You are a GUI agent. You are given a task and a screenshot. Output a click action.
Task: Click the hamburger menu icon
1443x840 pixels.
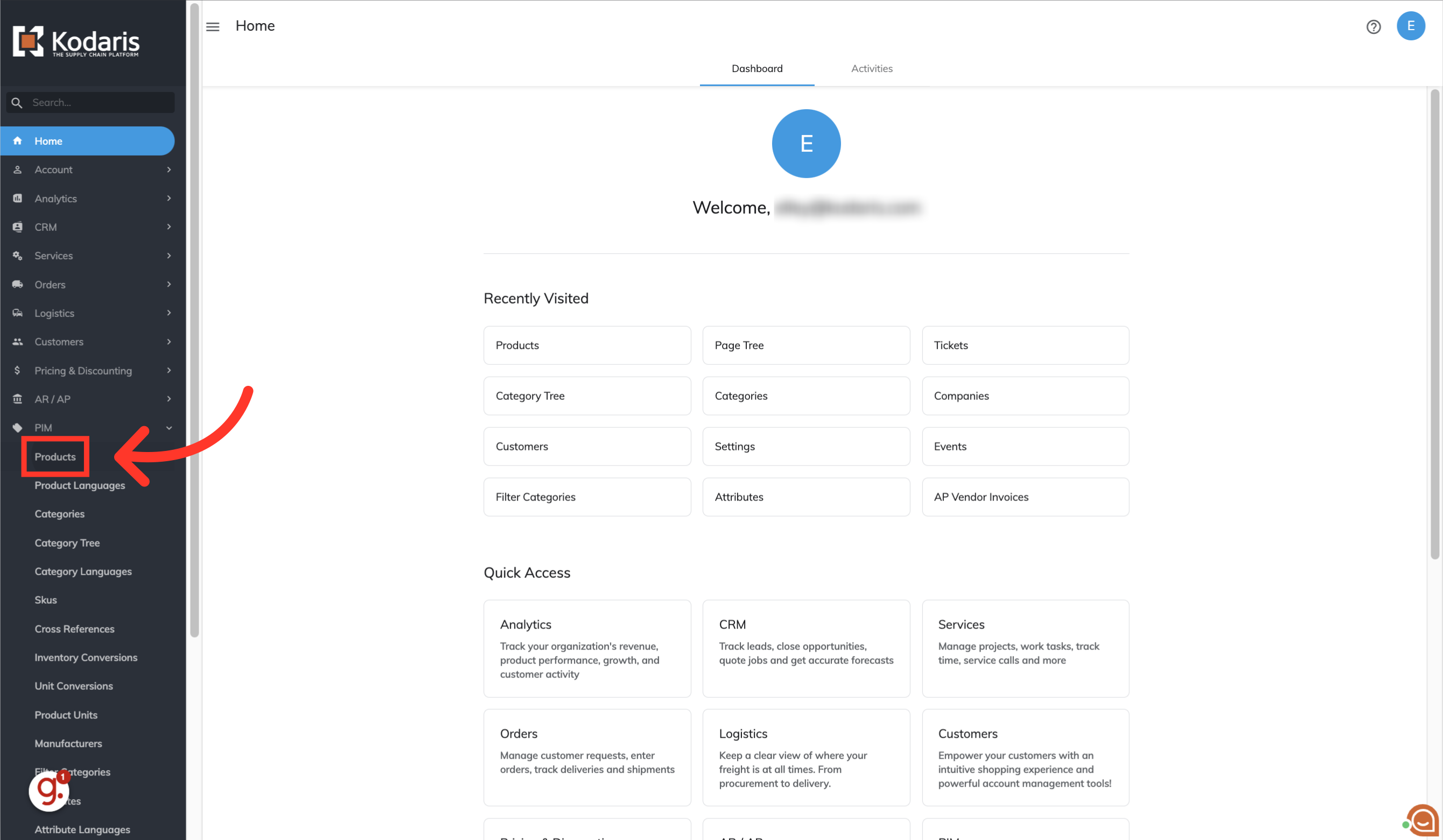tap(213, 26)
